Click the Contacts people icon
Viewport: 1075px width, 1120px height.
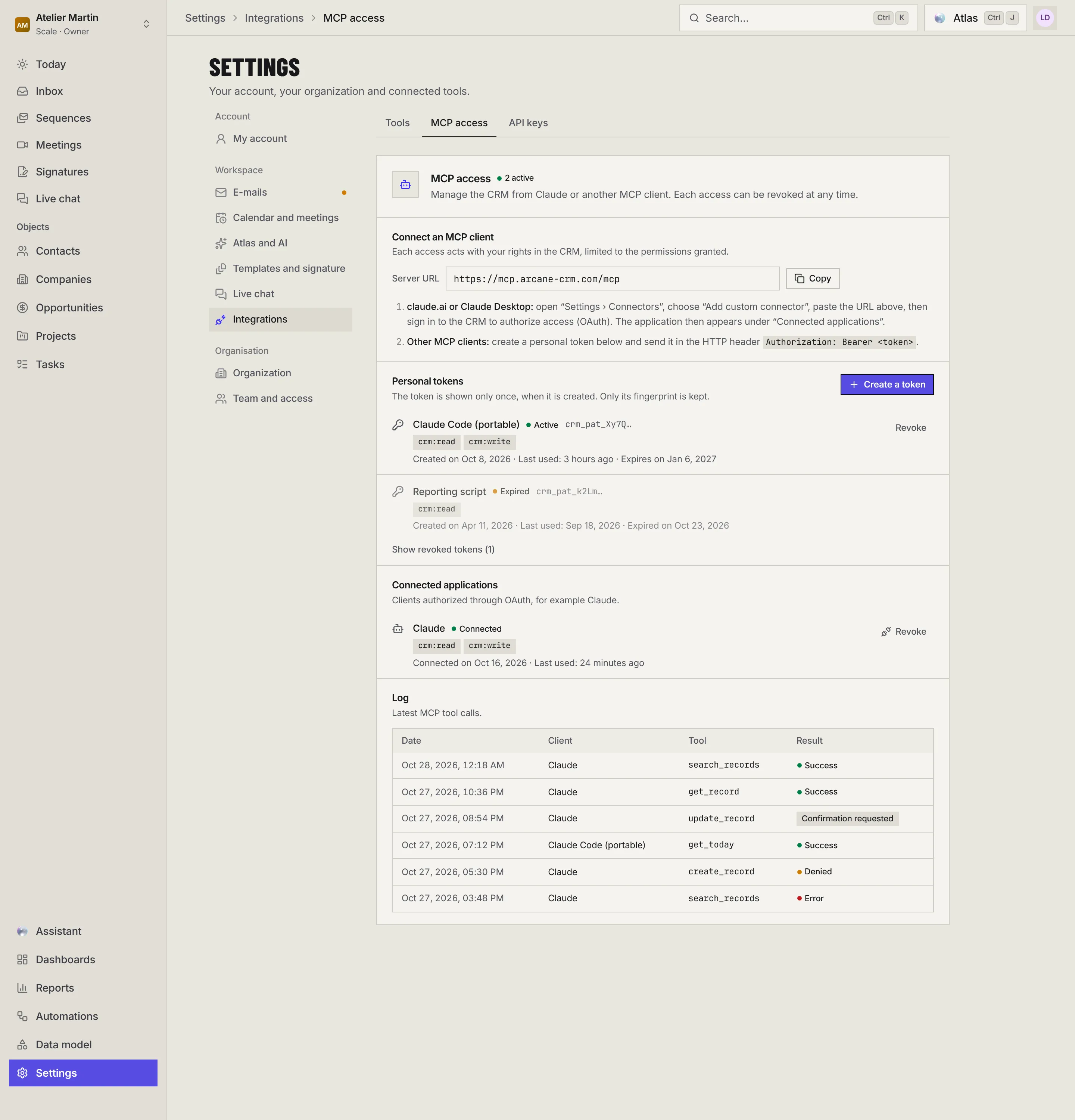tap(22, 251)
